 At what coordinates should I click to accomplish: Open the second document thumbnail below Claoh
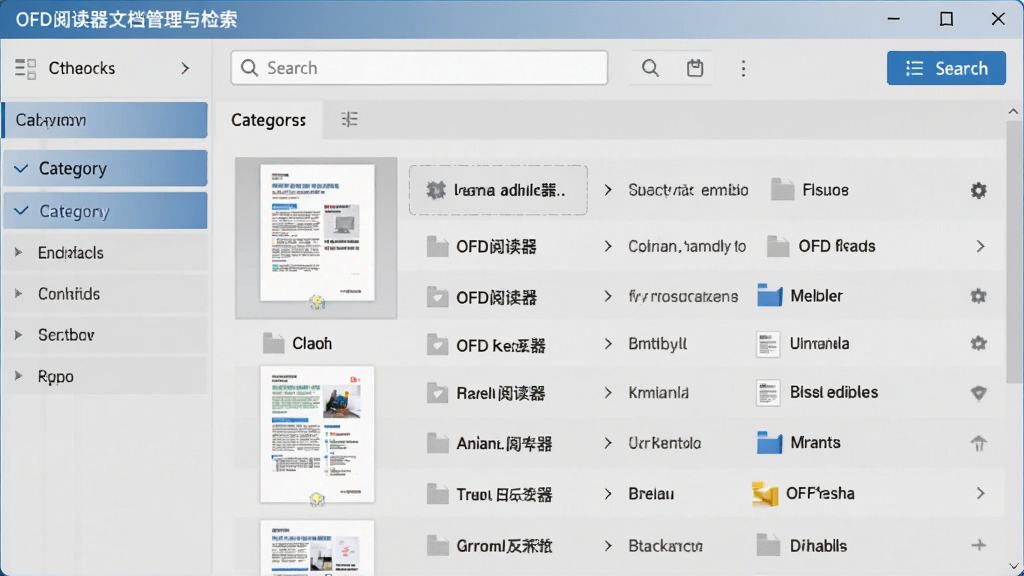click(317, 434)
